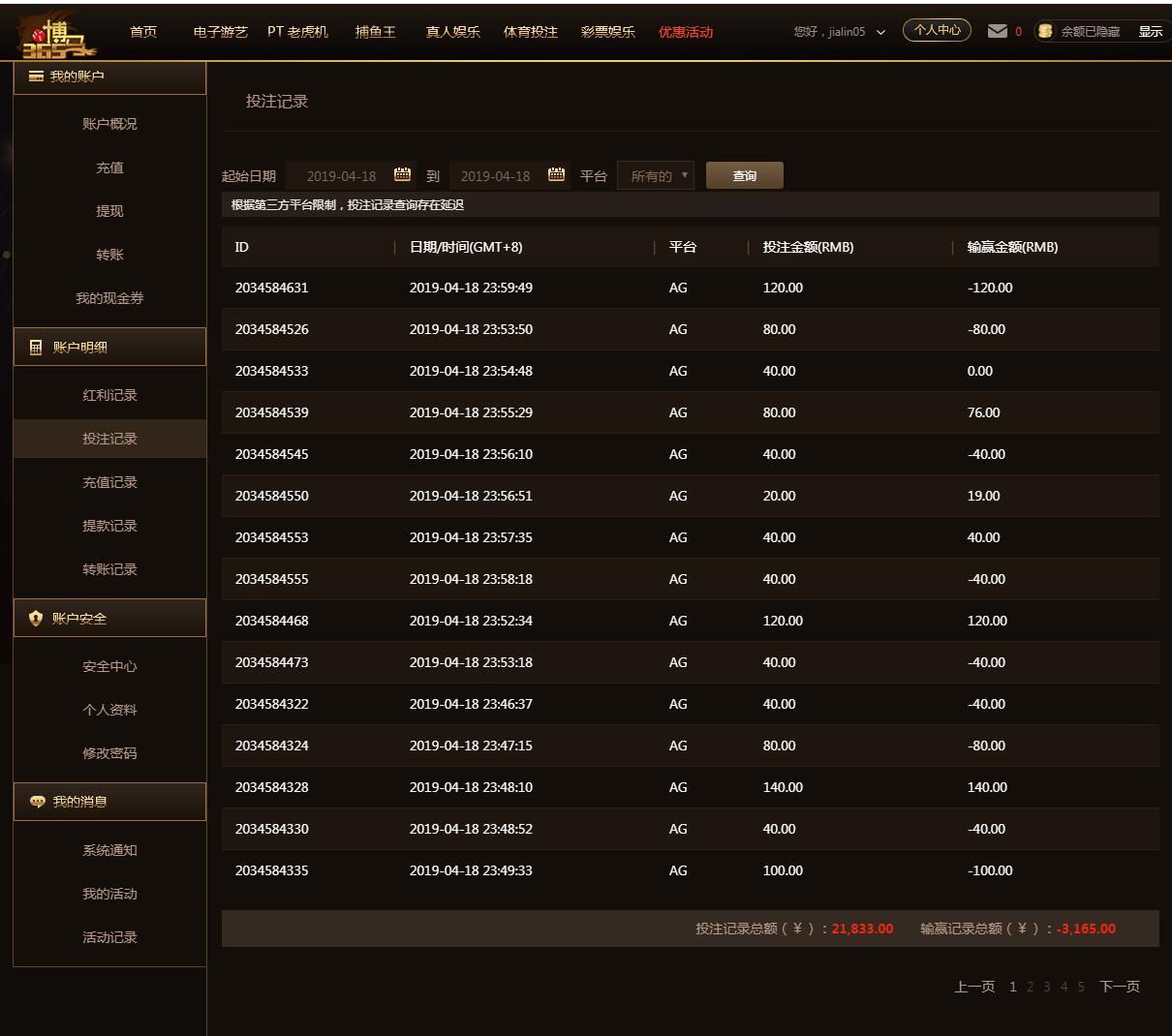Select bet record ID 2034584539
Viewport: 1172px width, 1036px height.
[x=272, y=412]
